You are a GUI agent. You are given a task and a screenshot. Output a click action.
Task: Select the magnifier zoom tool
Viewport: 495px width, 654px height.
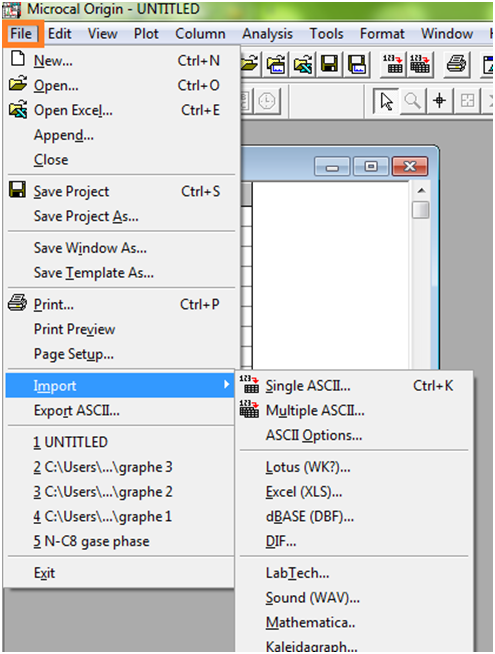coord(412,101)
